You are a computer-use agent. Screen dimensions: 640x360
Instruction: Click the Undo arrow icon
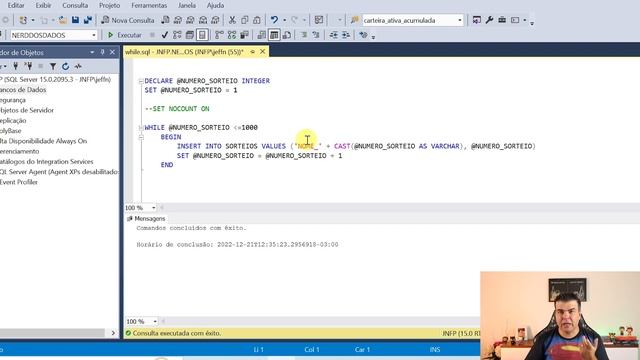[x=274, y=20]
